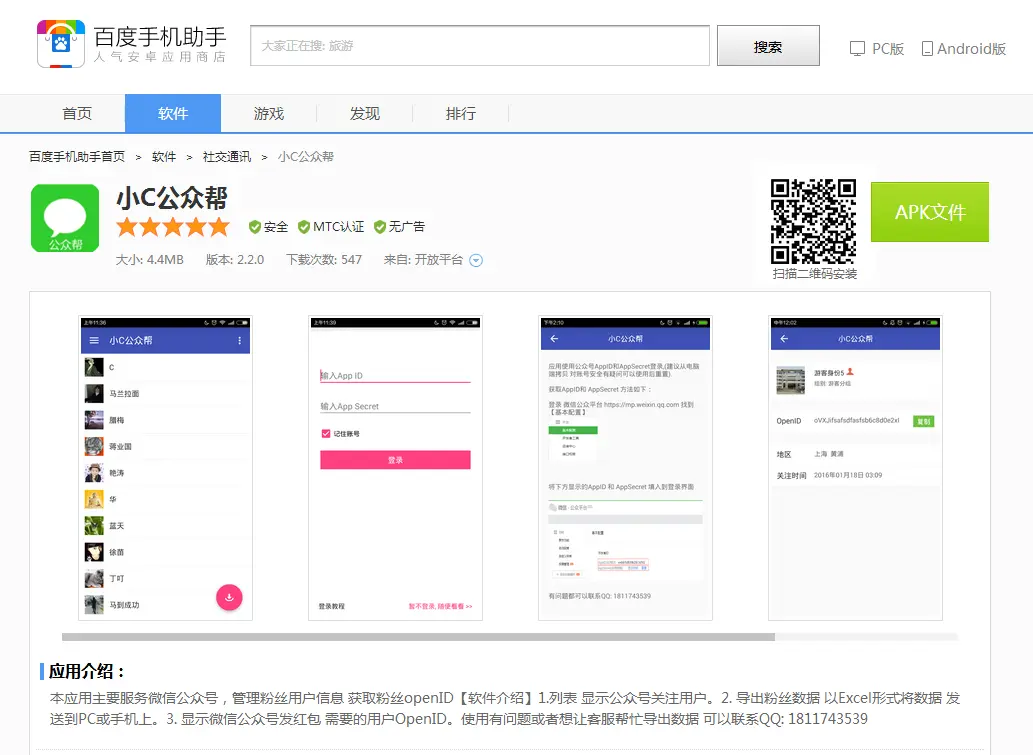Click the 安全 green shield badge
Viewport: 1033px width, 755px height.
[x=255, y=227]
